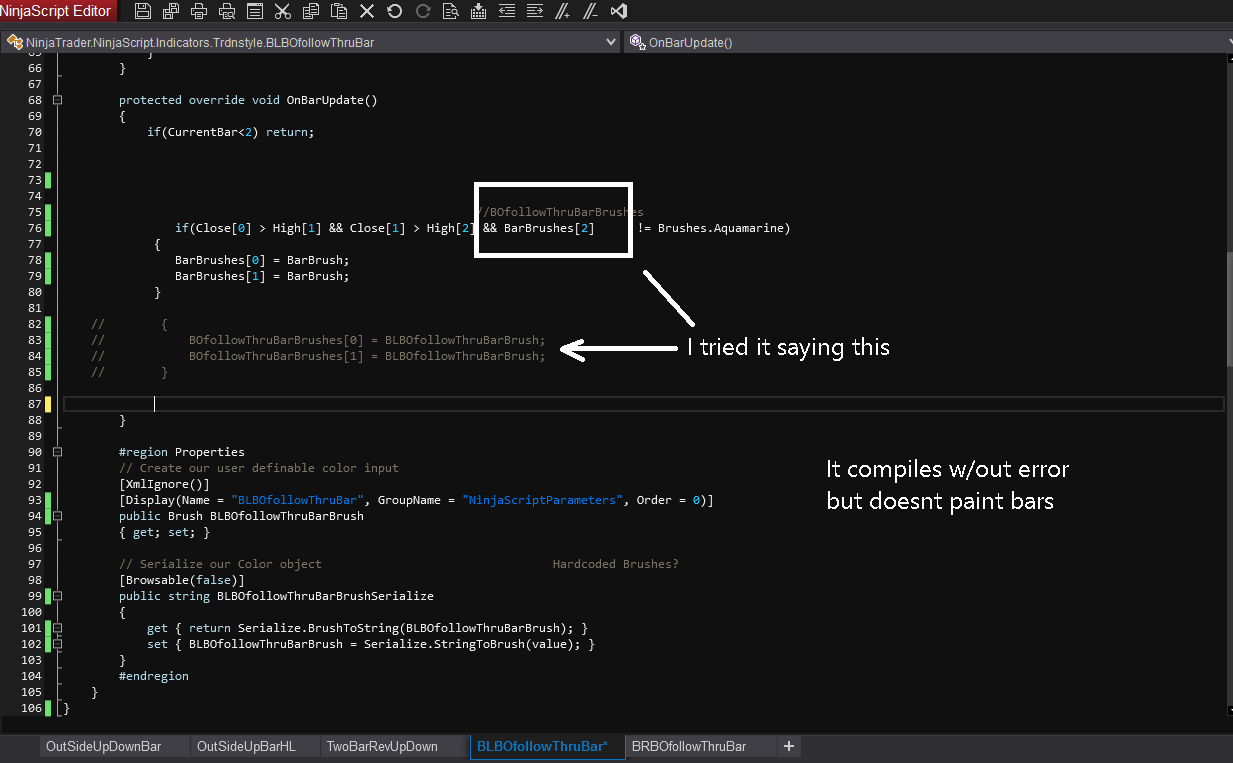The width and height of the screenshot is (1233, 763).
Task: Click the Comment selection icon
Action: (x=563, y=11)
